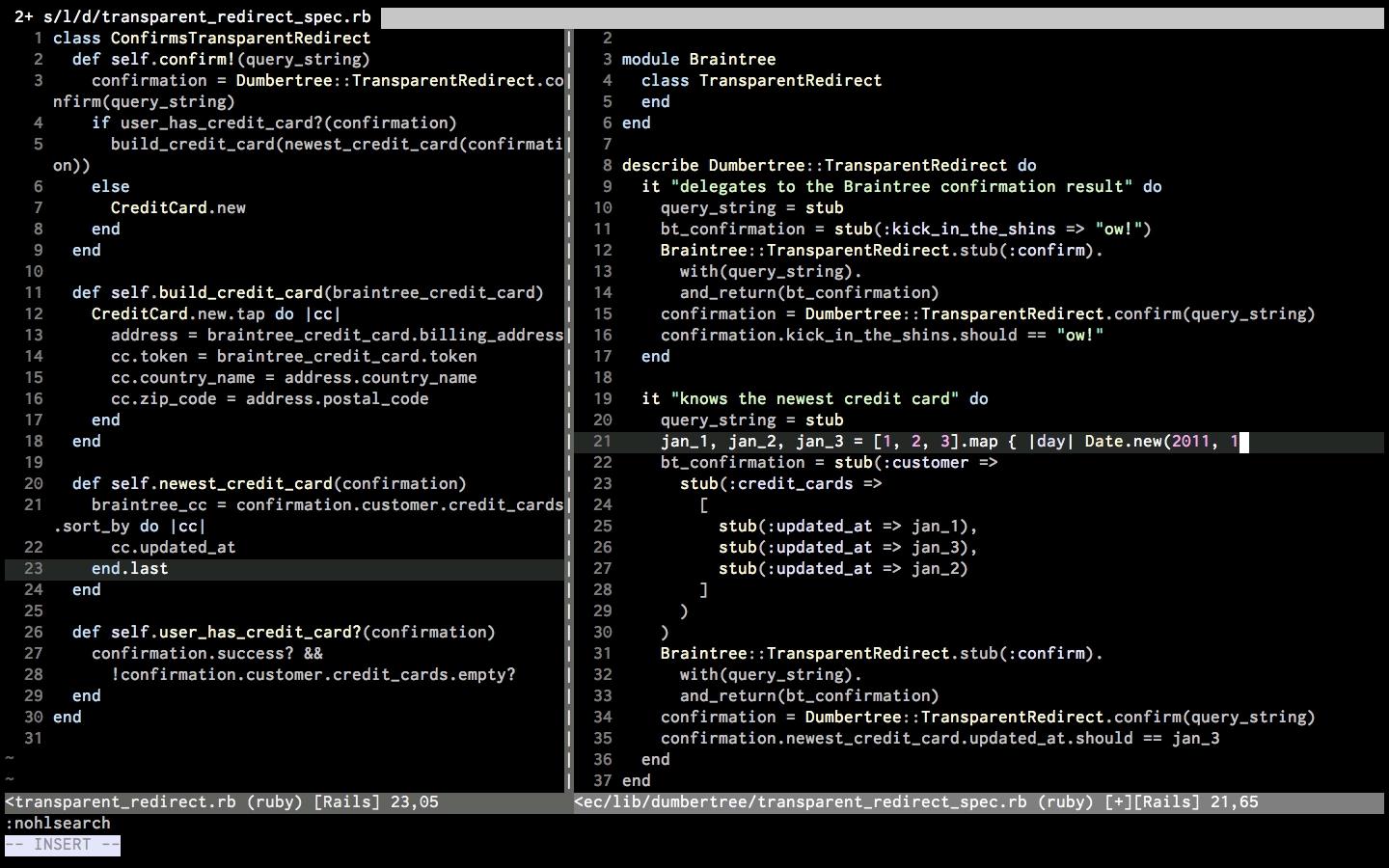1389x868 pixels.
Task: Click 'confirmation.newest_credit_card.updated_at.should == jan_3' line
Action: coord(940,738)
